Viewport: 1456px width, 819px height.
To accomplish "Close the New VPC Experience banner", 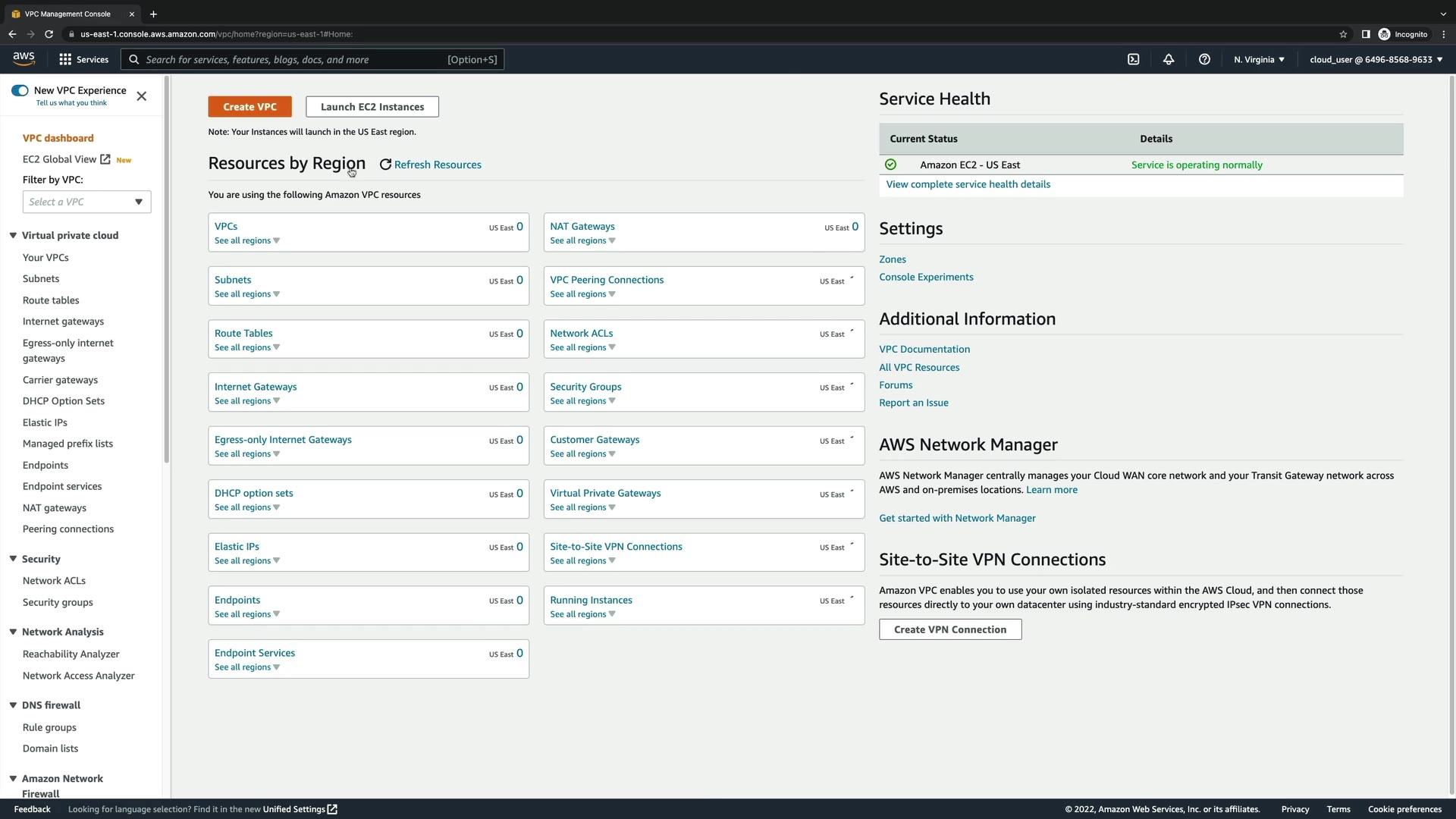I will pyautogui.click(x=142, y=96).
